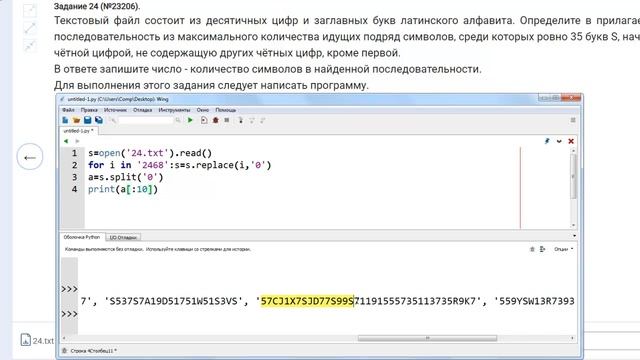Open the toolbar hamburger menu at right
Image resolution: width=640 pixels, height=360 pixels.
573,120
